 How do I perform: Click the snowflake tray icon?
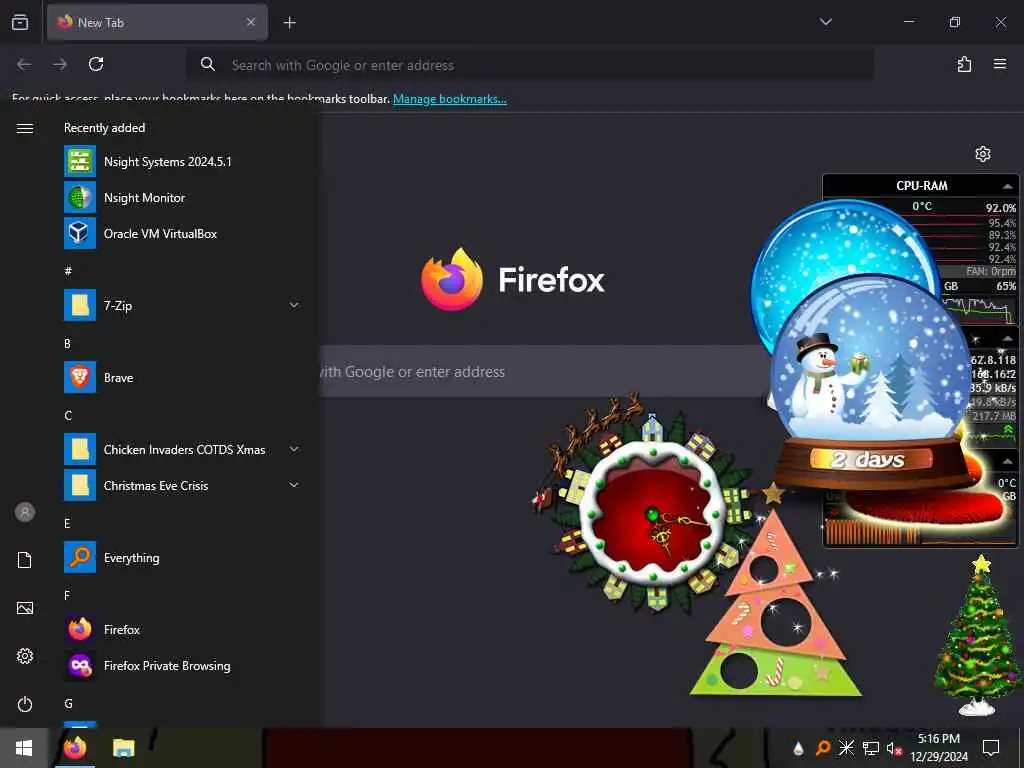[846, 748]
